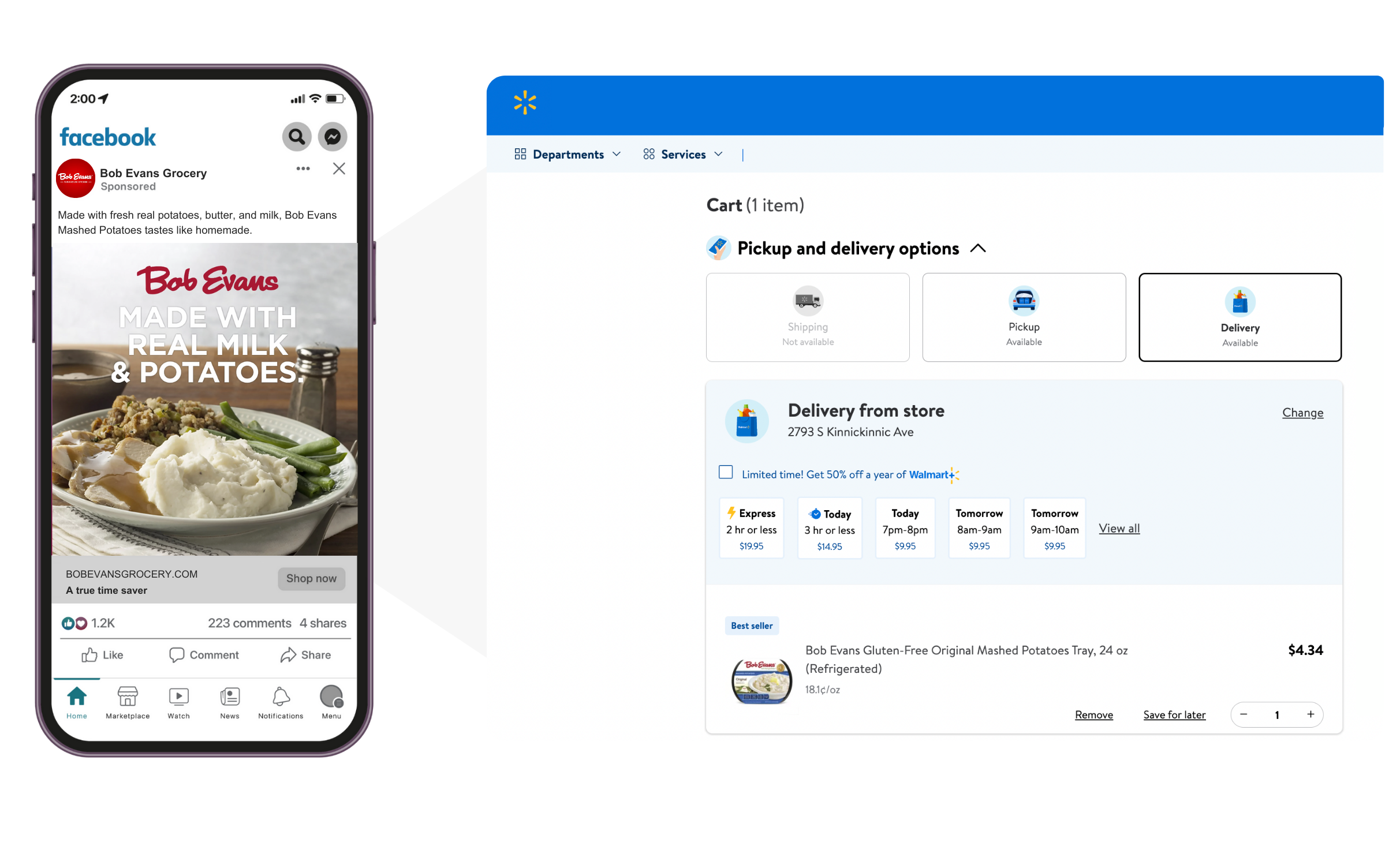Click the Save for later button

click(1173, 714)
